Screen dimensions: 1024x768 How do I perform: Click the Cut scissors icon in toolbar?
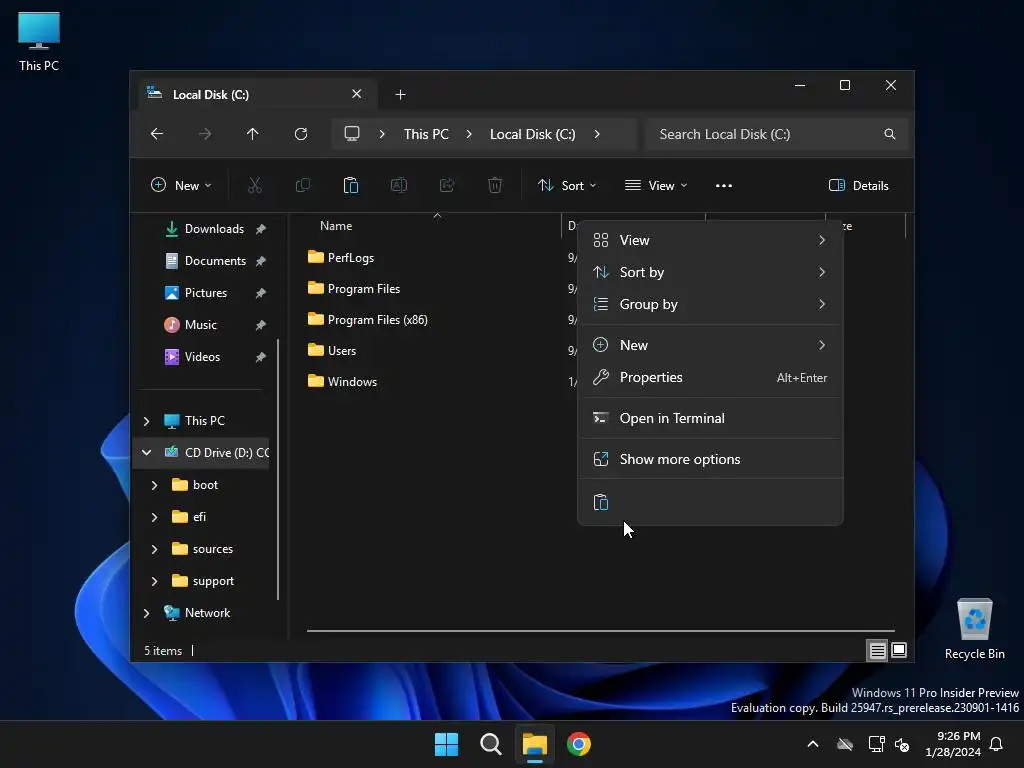pyautogui.click(x=255, y=185)
